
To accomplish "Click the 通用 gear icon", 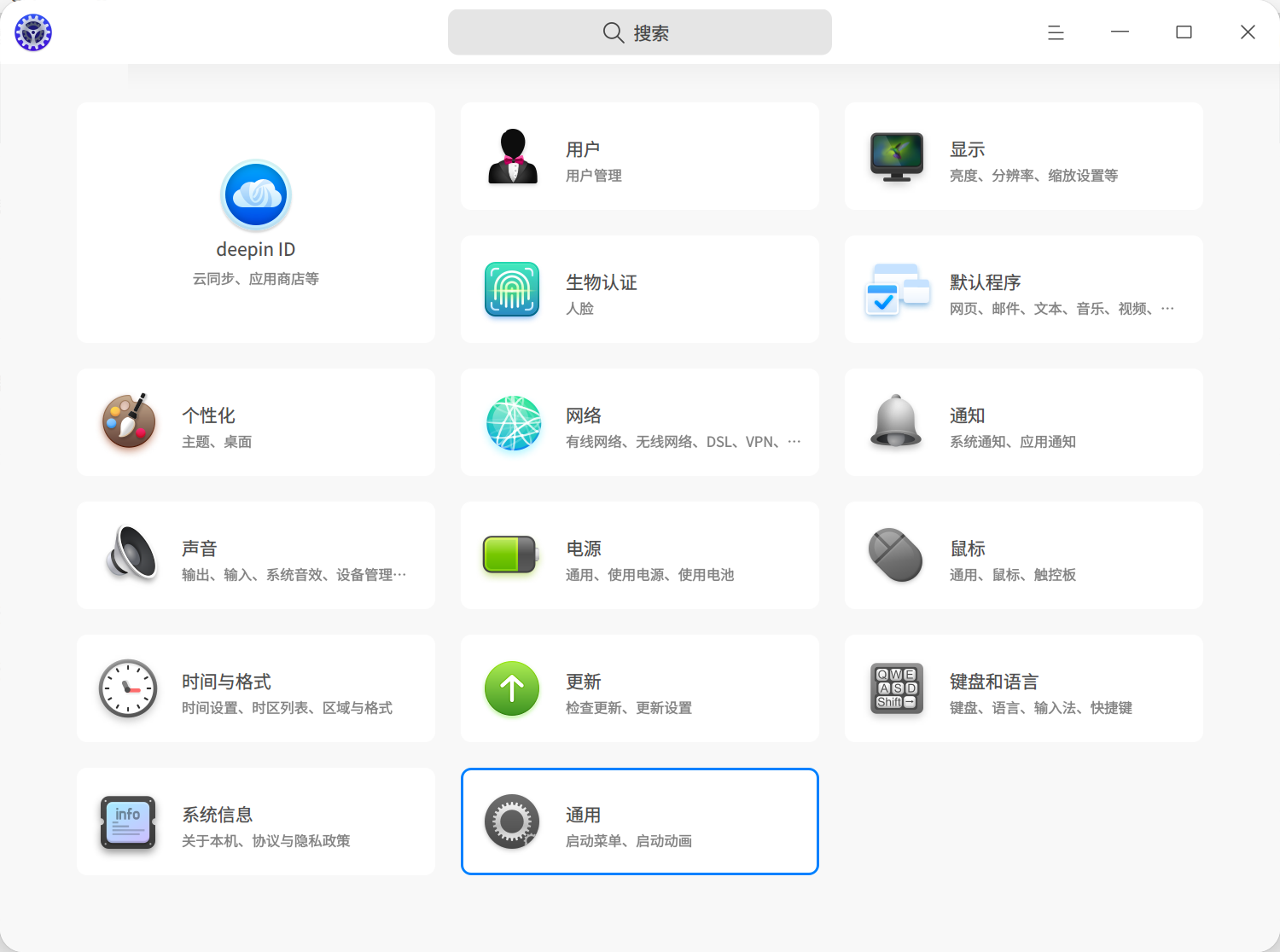I will pos(512,821).
